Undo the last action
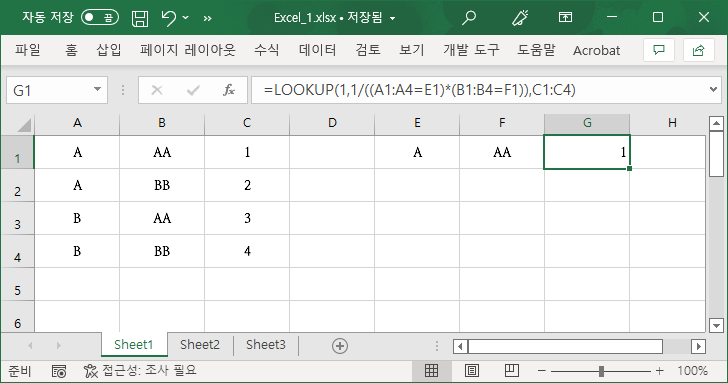Screen dimensions: 728x383 coord(169,18)
